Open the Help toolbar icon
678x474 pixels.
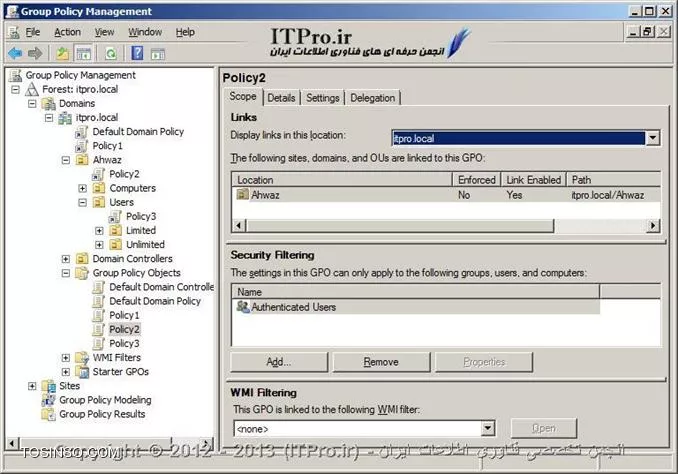tap(137, 53)
